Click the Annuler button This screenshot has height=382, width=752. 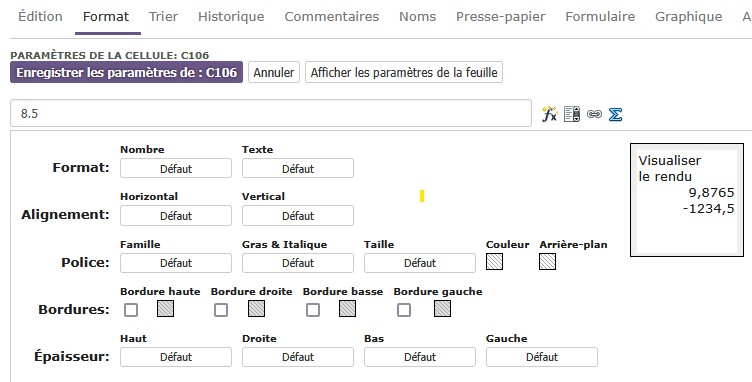pos(274,72)
